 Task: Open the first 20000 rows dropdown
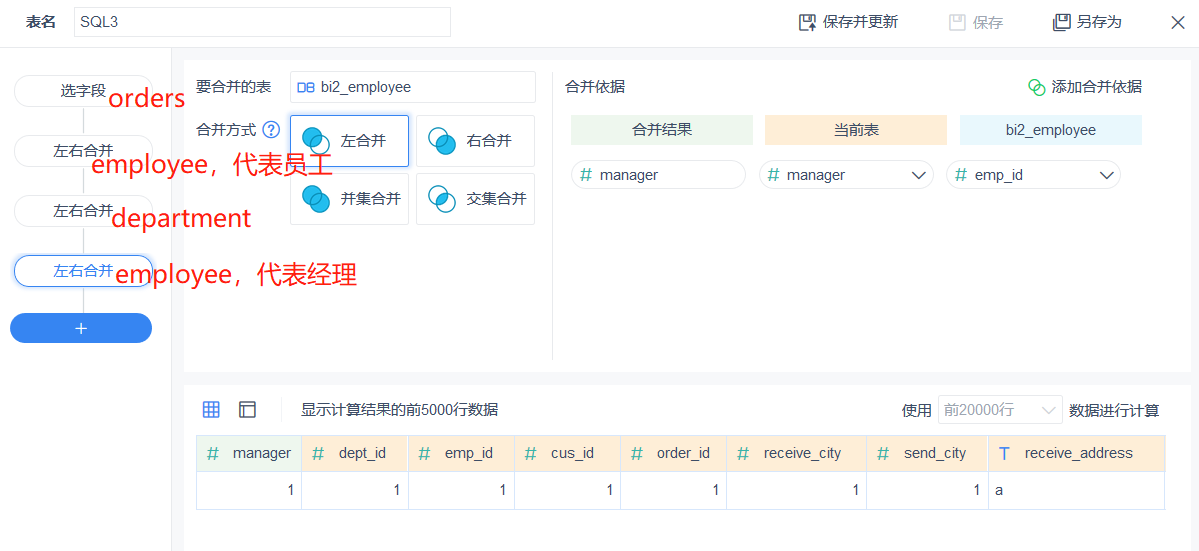(x=999, y=410)
